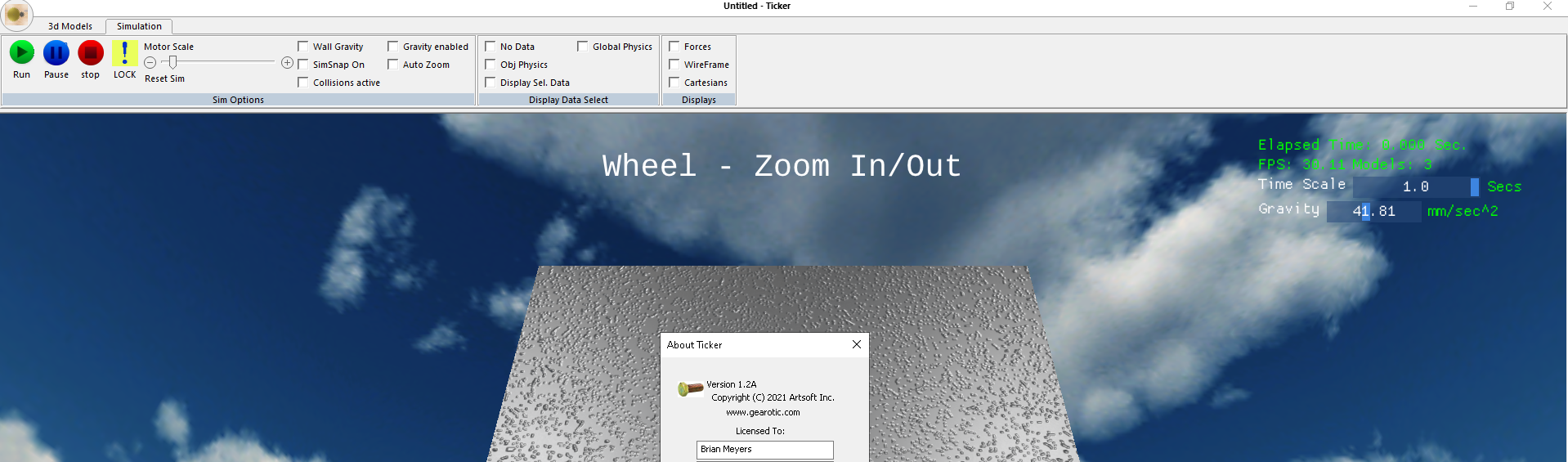The image size is (1568, 462).
Task: Click the Gravity value field
Action: coord(1373,211)
